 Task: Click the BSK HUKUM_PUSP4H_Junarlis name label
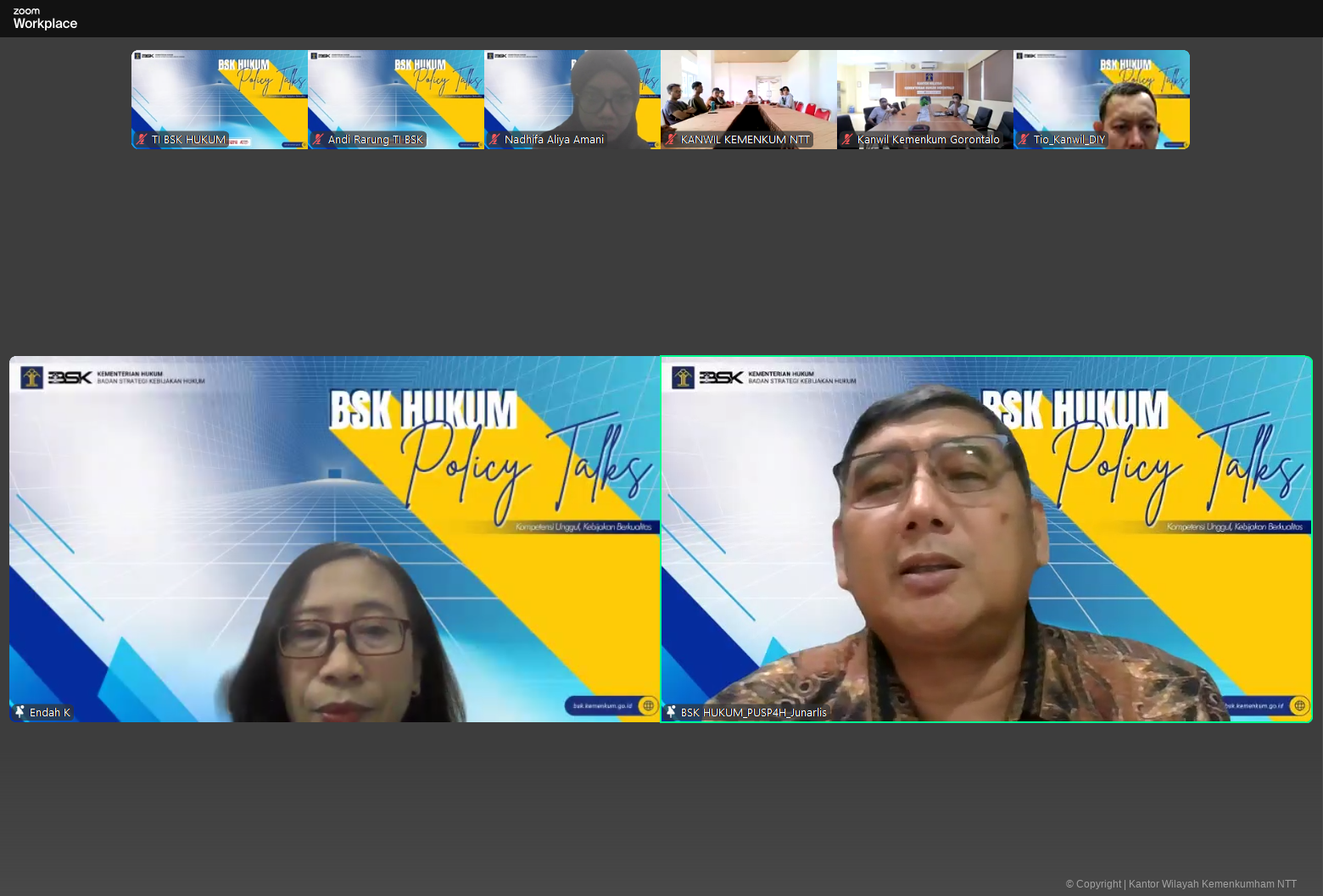click(x=753, y=713)
